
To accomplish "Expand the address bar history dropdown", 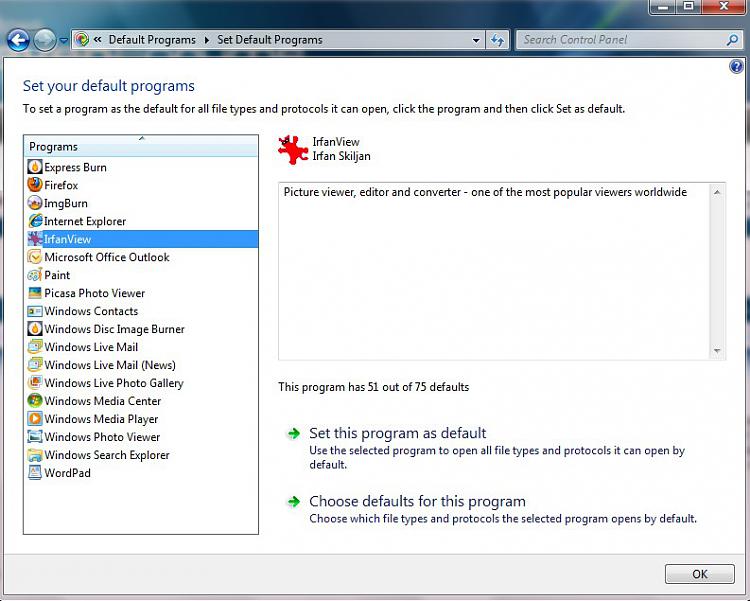I will click(x=476, y=40).
